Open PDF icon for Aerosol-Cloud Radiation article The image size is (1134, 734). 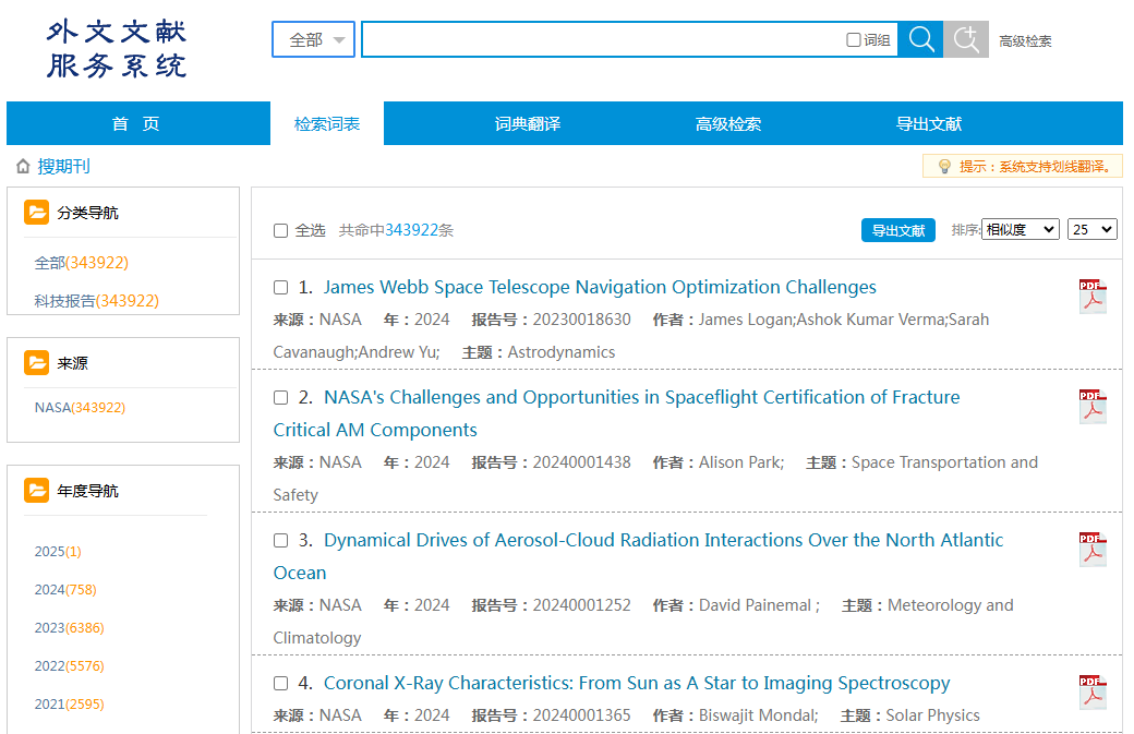[x=1092, y=549]
